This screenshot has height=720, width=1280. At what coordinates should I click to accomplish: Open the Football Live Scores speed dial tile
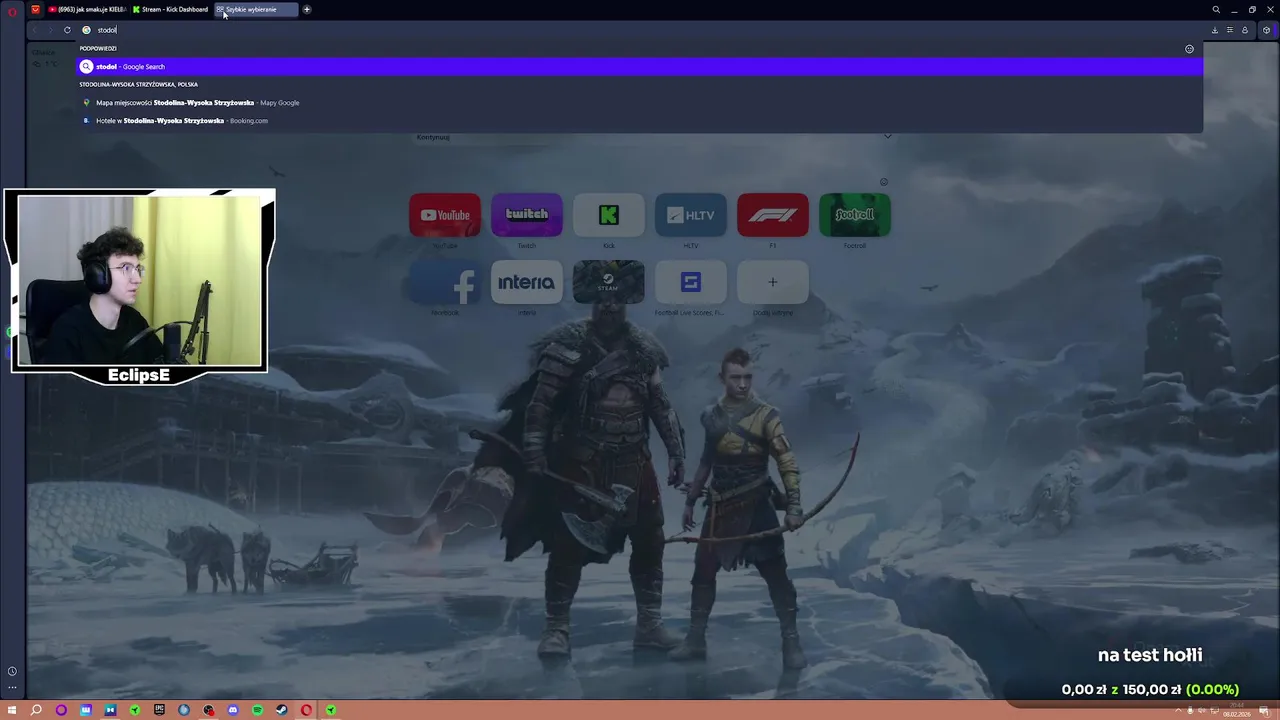tap(691, 282)
